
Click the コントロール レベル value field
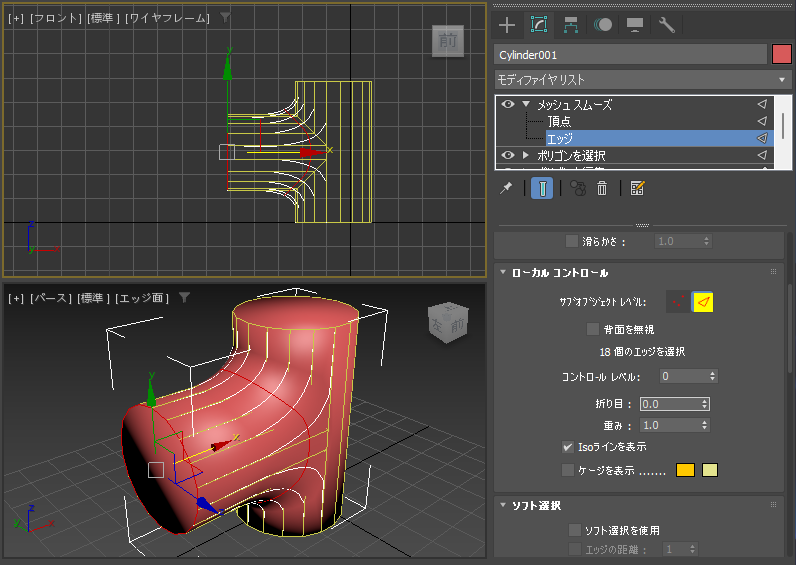pos(684,376)
